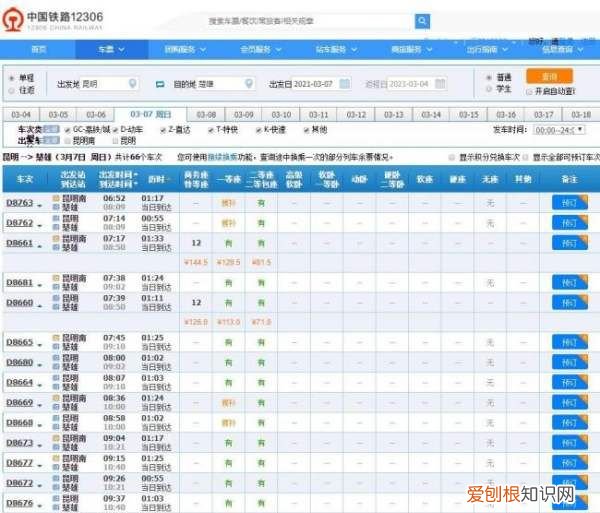Open train D8660 number link
Screen dimensions: 600x513
(20, 303)
